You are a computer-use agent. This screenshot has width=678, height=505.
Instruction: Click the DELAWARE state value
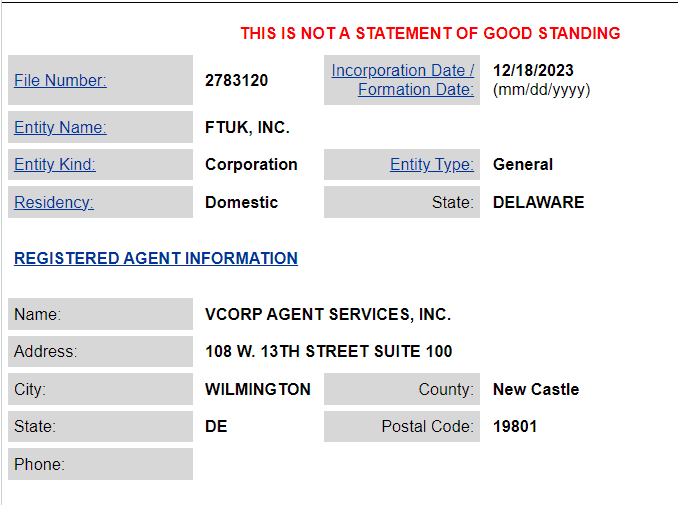click(x=538, y=202)
